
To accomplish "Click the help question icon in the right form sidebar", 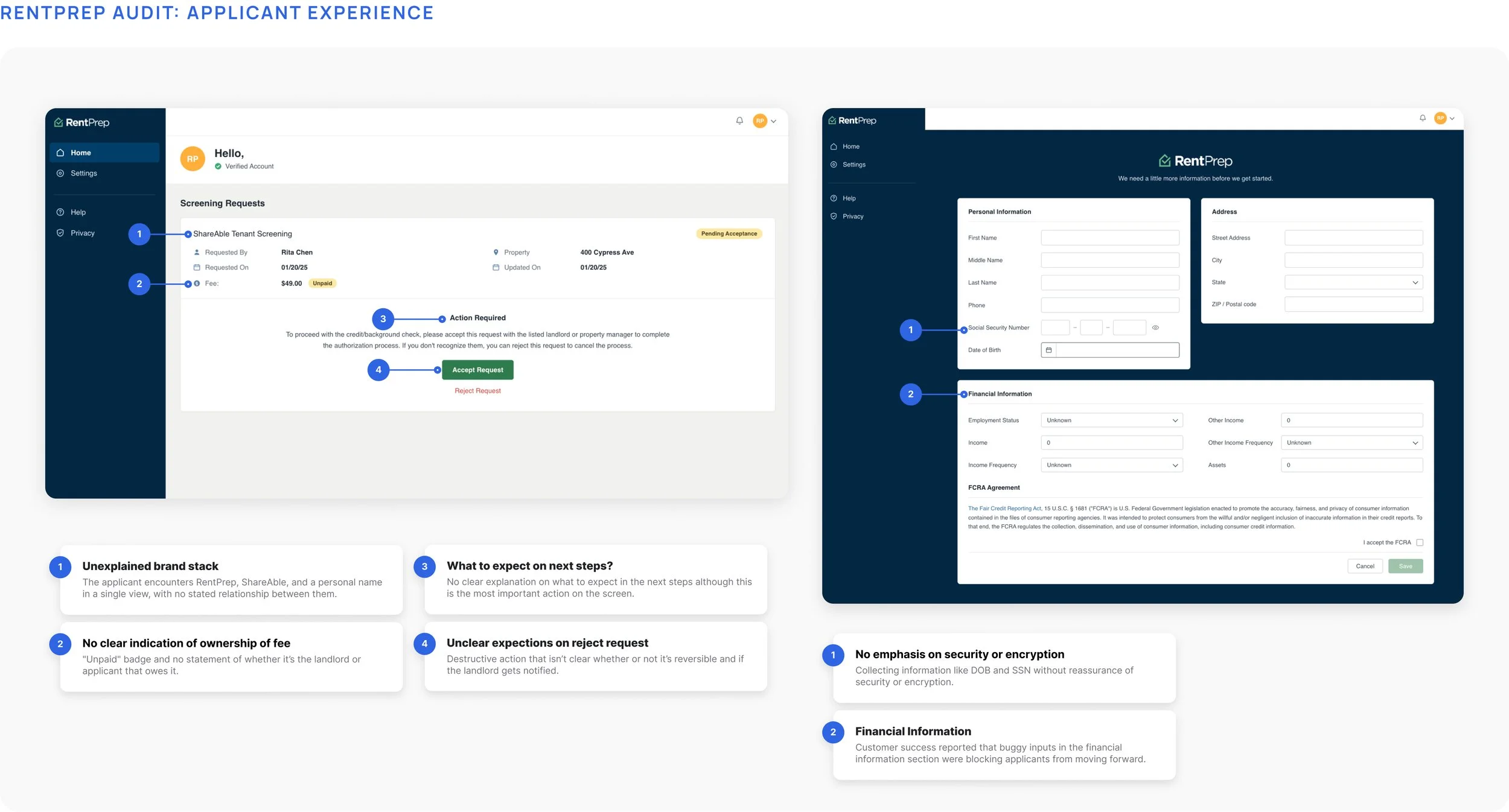I will pyautogui.click(x=834, y=198).
